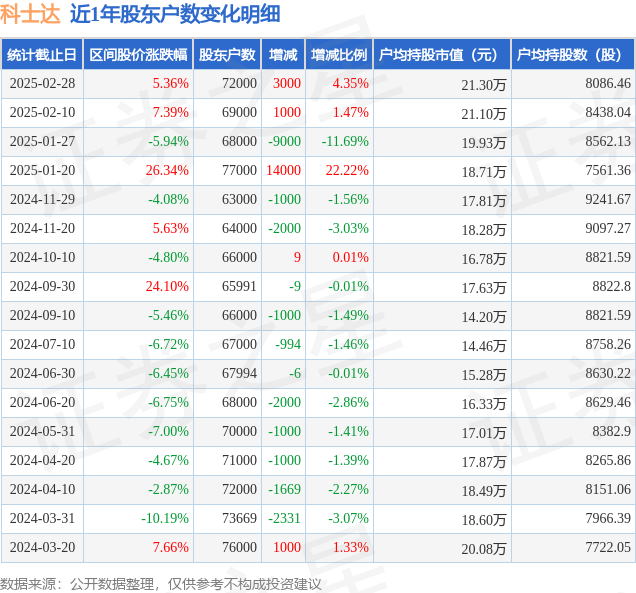Screen dimensions: 636x593
Task: Click the date cell 2024-06-30
Action: (x=42, y=374)
